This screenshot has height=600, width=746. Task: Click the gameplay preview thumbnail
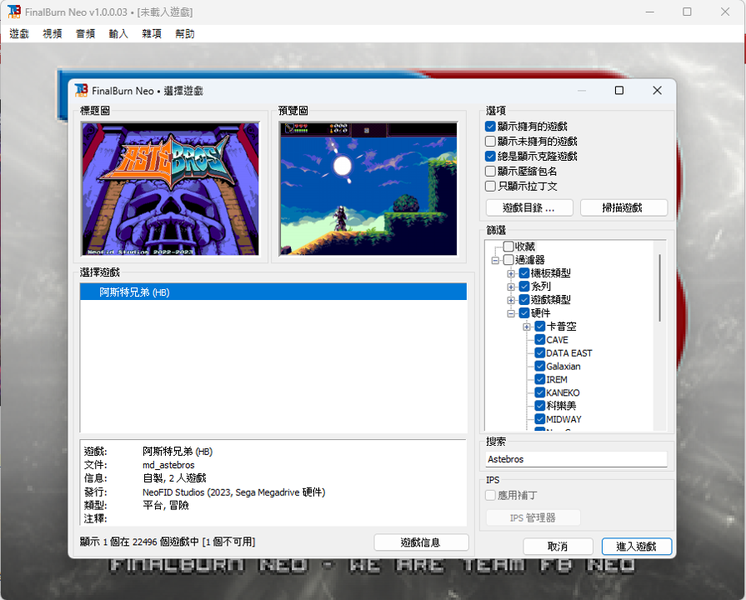[368, 189]
